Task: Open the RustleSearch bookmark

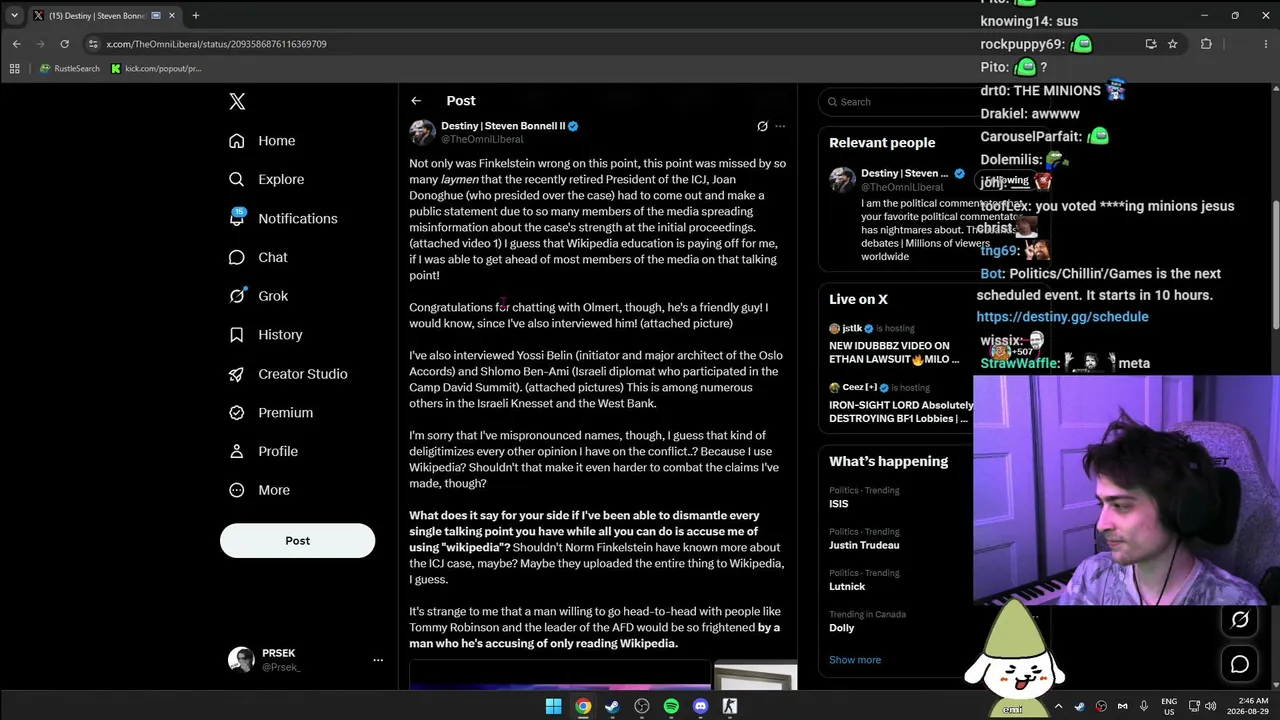Action: click(69, 69)
